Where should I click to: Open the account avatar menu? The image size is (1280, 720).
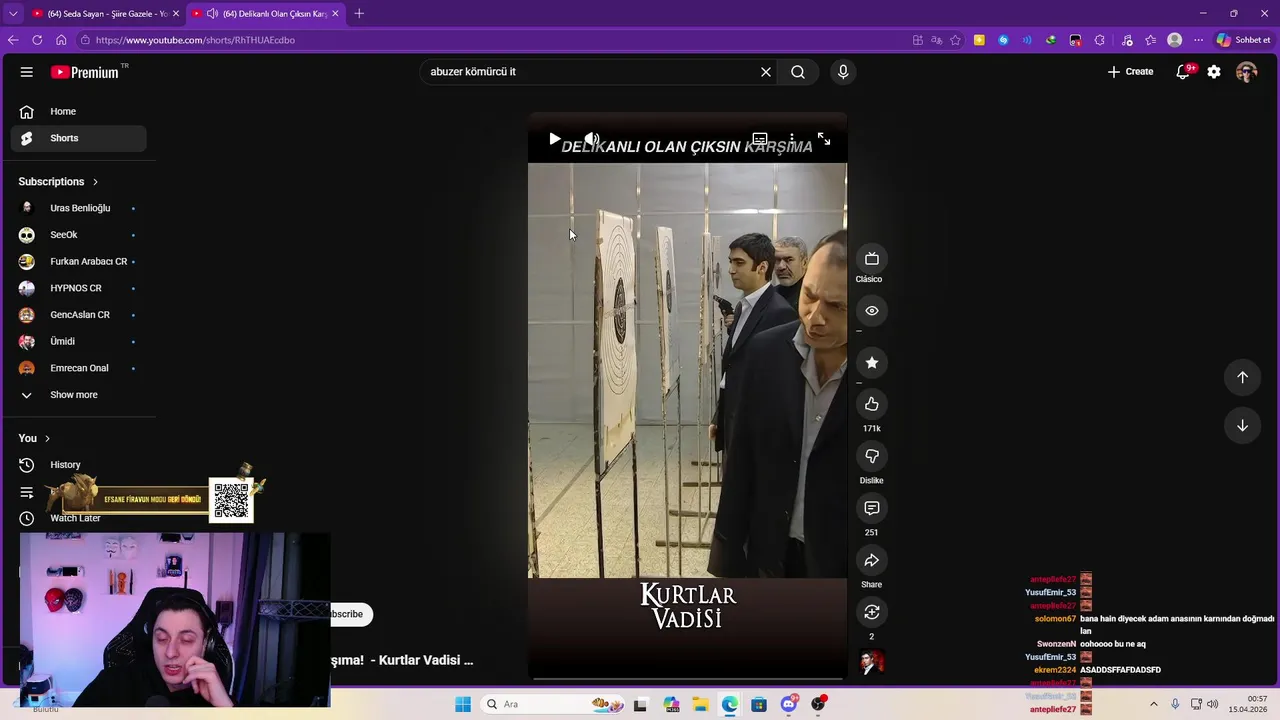click(1246, 72)
